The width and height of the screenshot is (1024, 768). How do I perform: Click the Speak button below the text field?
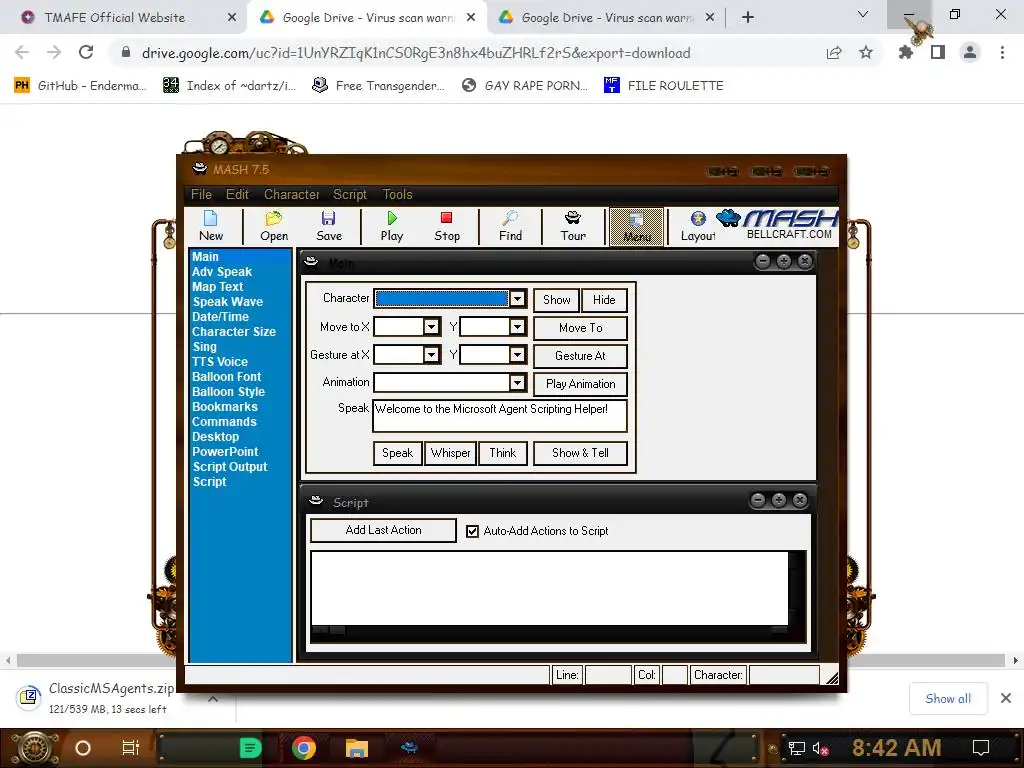click(397, 453)
